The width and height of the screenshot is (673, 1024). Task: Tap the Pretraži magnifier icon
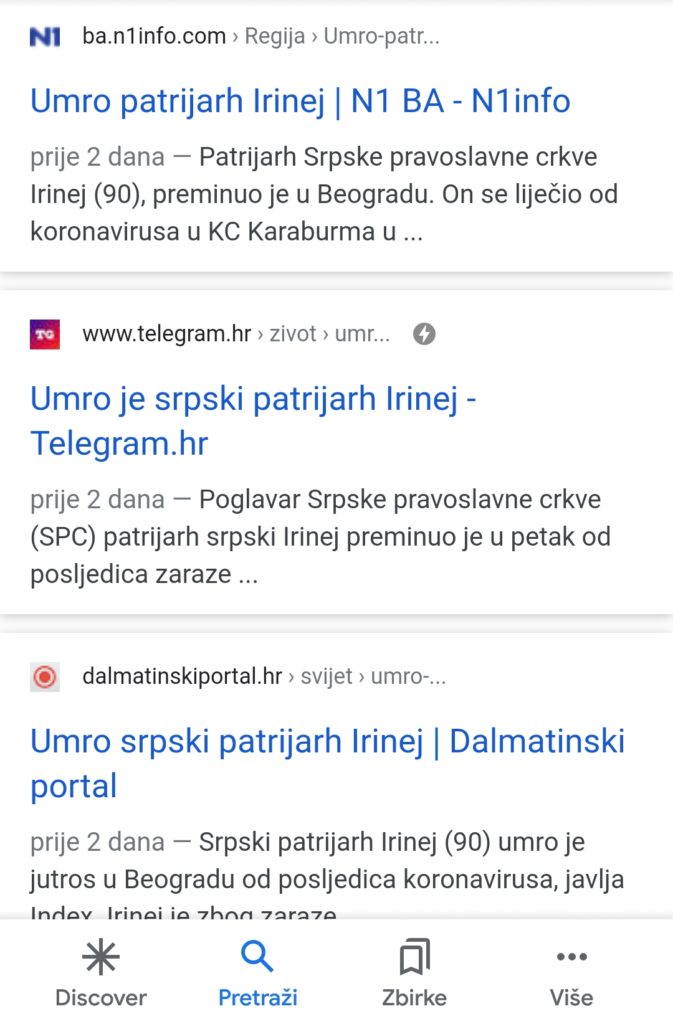tap(257, 958)
